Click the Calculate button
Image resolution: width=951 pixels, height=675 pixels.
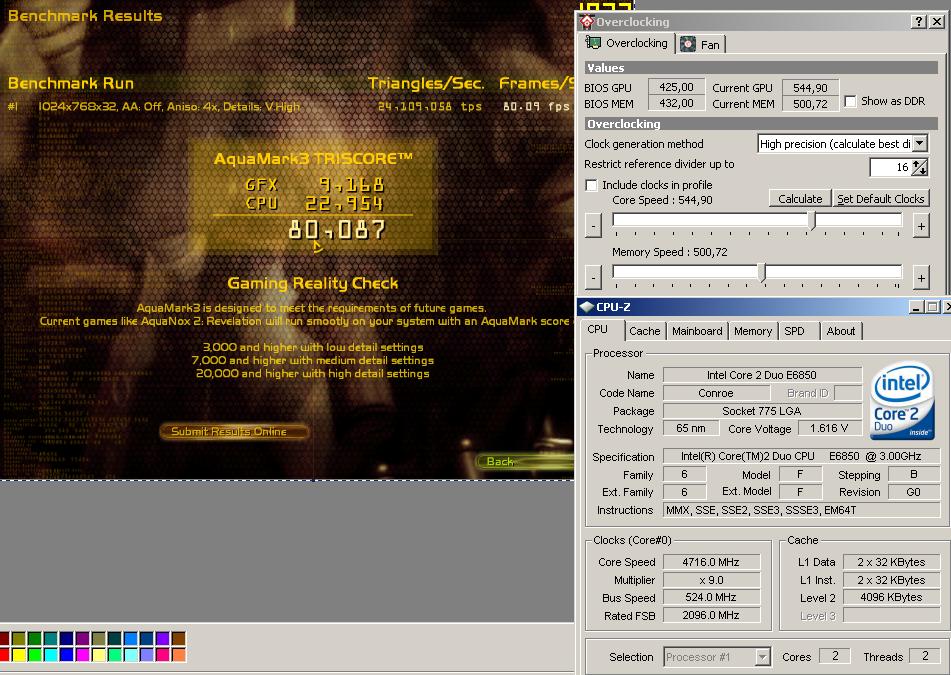(x=800, y=199)
